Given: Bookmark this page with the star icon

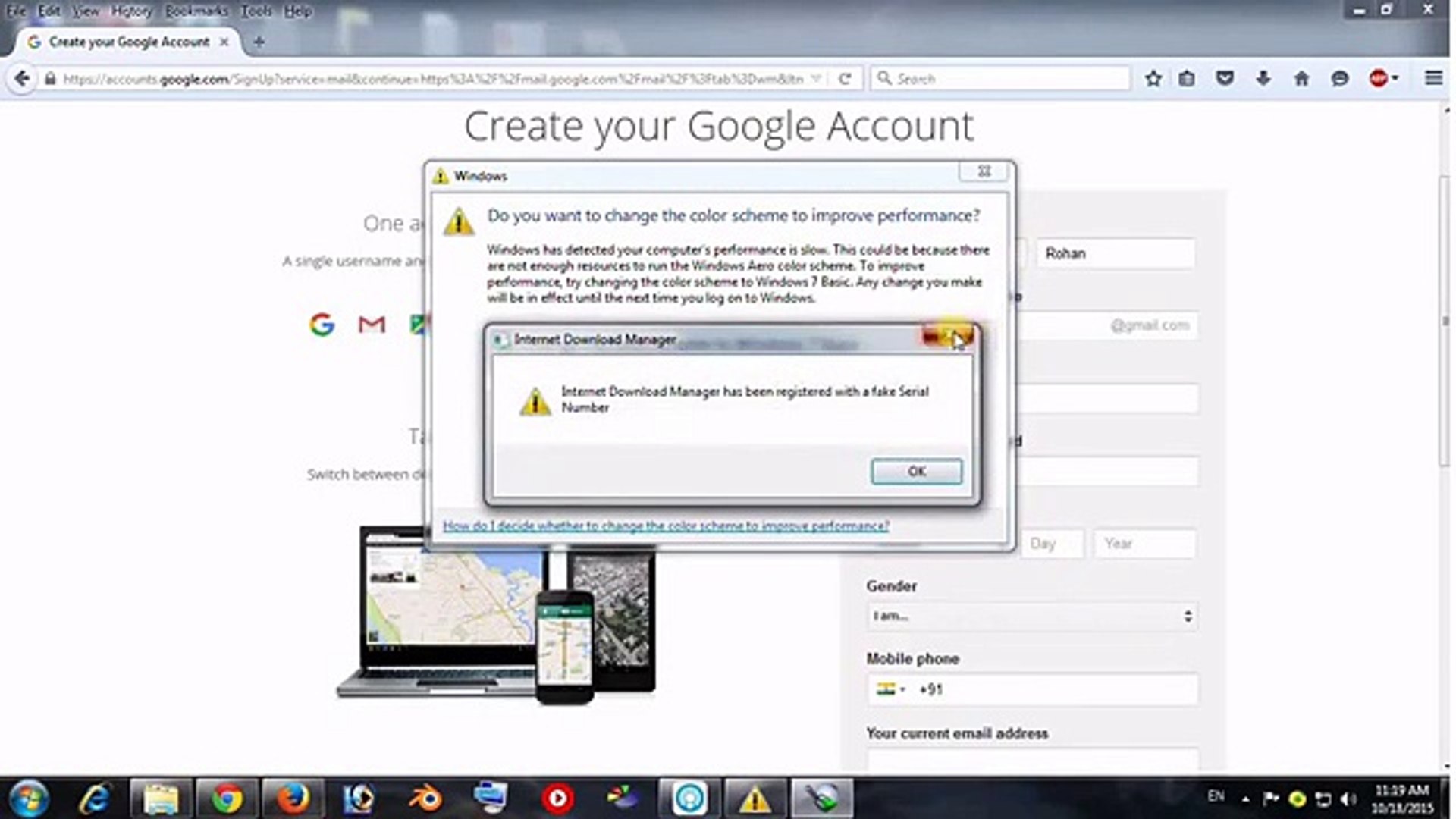Looking at the screenshot, I should (x=1154, y=78).
